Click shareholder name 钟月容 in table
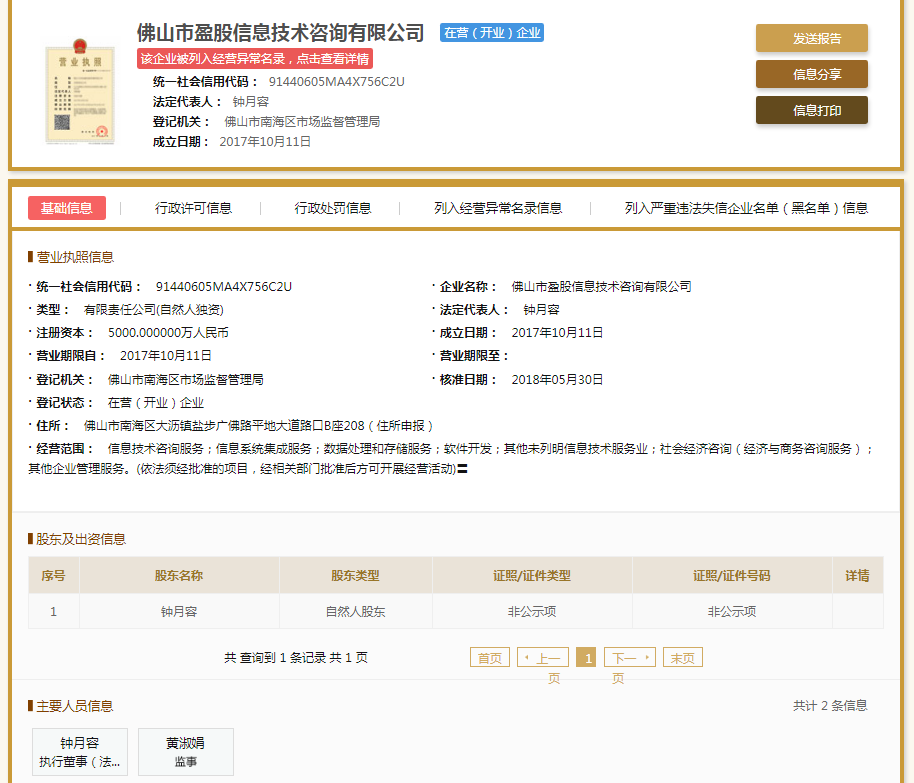 click(x=178, y=611)
